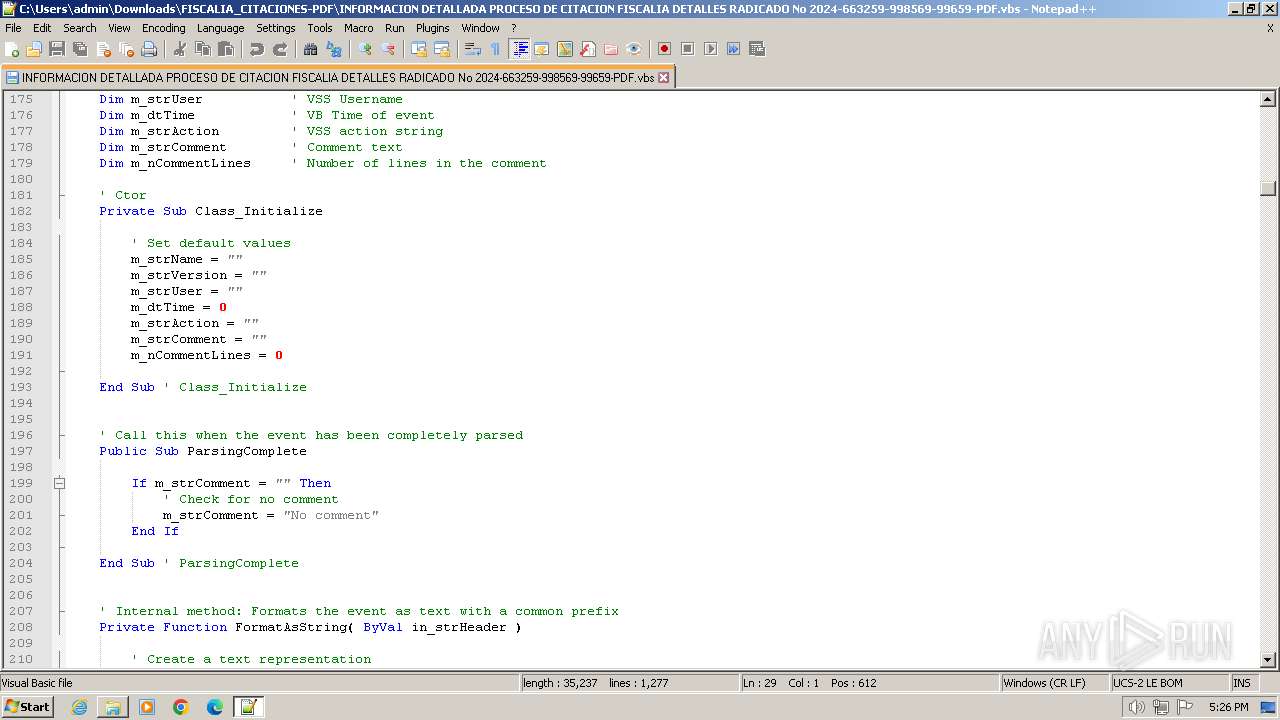The image size is (1280, 720).
Task: Open the Language menu
Action: tap(220, 28)
